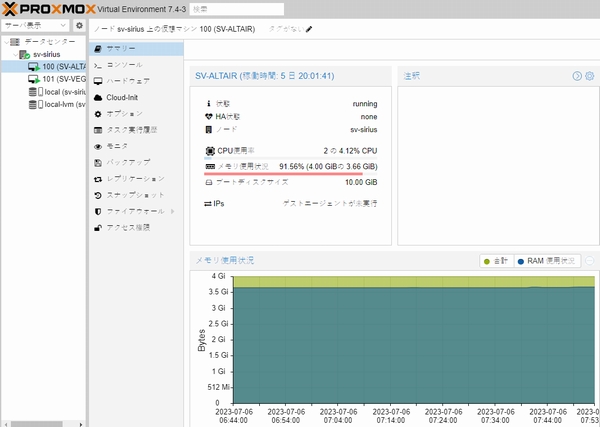The image size is (600, 427).
Task: Click the Summary book icon
Action: [x=98, y=49]
